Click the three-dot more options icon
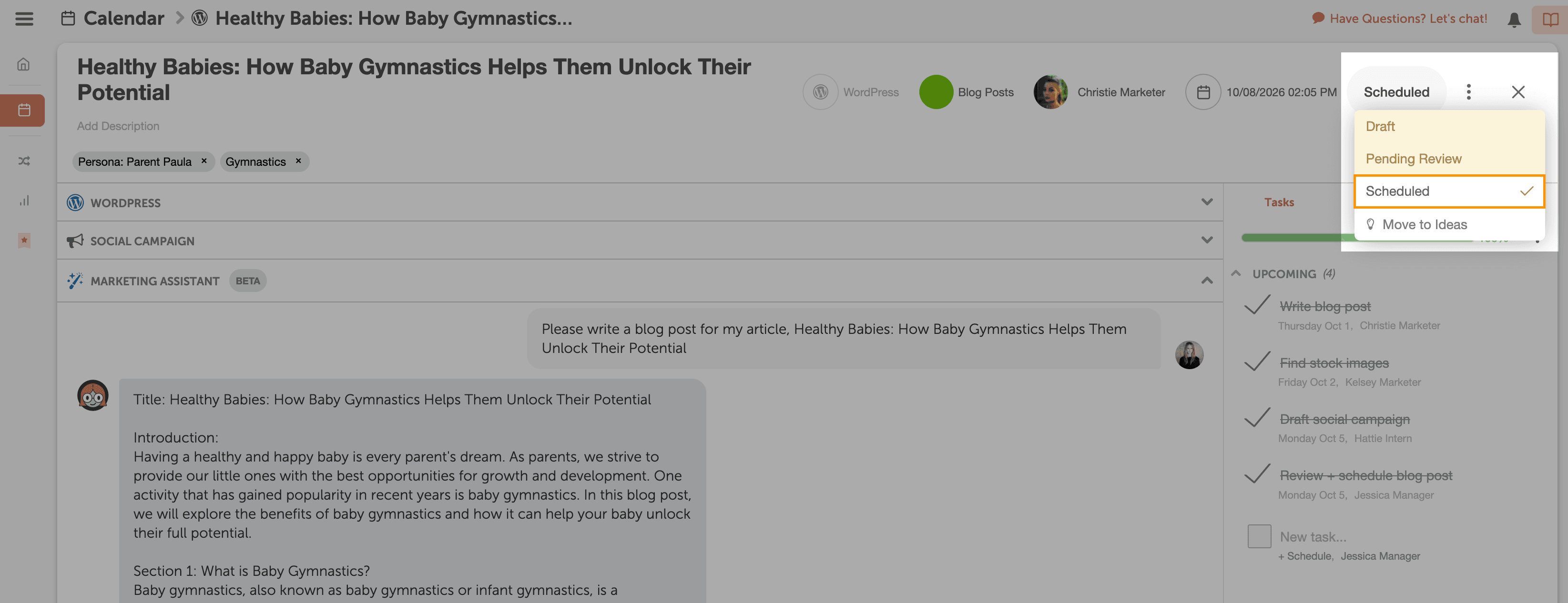Image resolution: width=1568 pixels, height=603 pixels. click(1468, 92)
